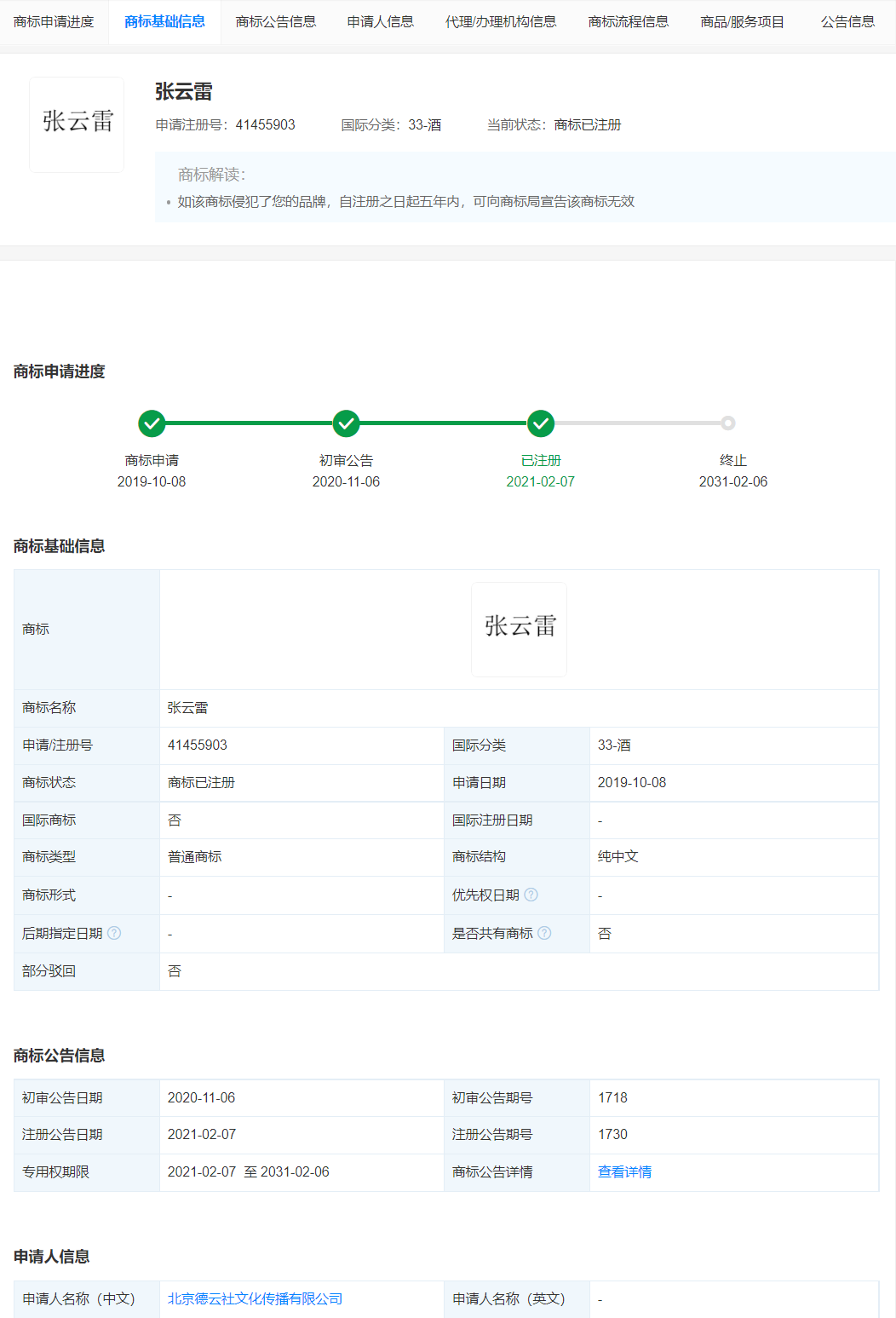The height and width of the screenshot is (1318, 896).
Task: Click the 已注册 green checkmark step
Action: tap(541, 423)
